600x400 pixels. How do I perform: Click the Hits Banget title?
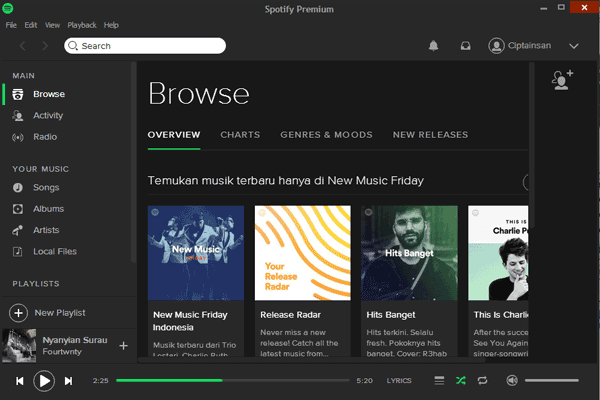pos(391,315)
